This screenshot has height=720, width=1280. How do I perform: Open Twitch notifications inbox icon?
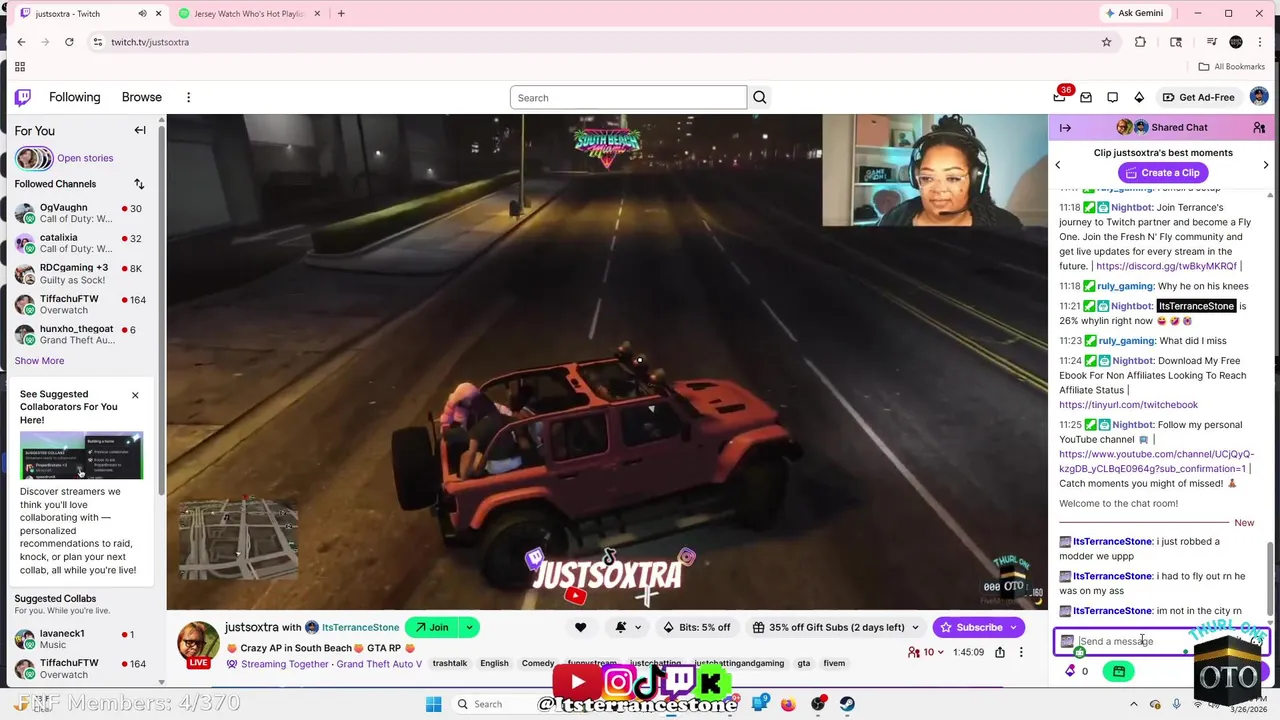tap(1086, 97)
